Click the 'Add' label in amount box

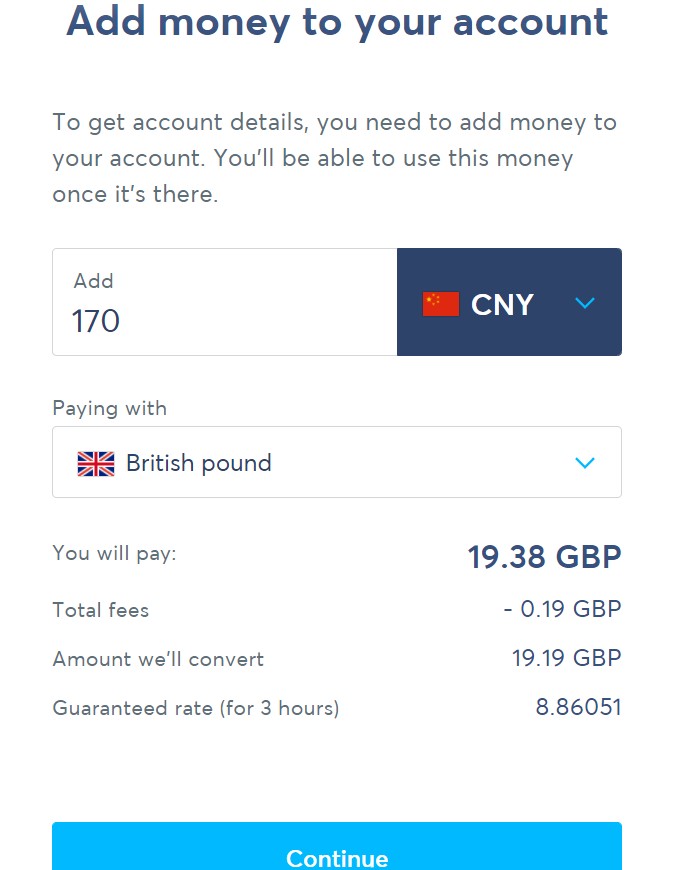tap(93, 281)
